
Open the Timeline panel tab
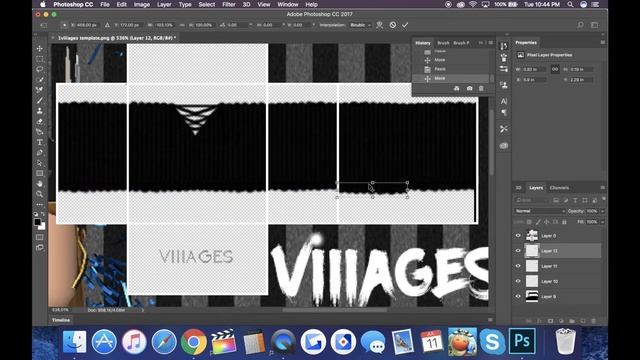coord(61,320)
